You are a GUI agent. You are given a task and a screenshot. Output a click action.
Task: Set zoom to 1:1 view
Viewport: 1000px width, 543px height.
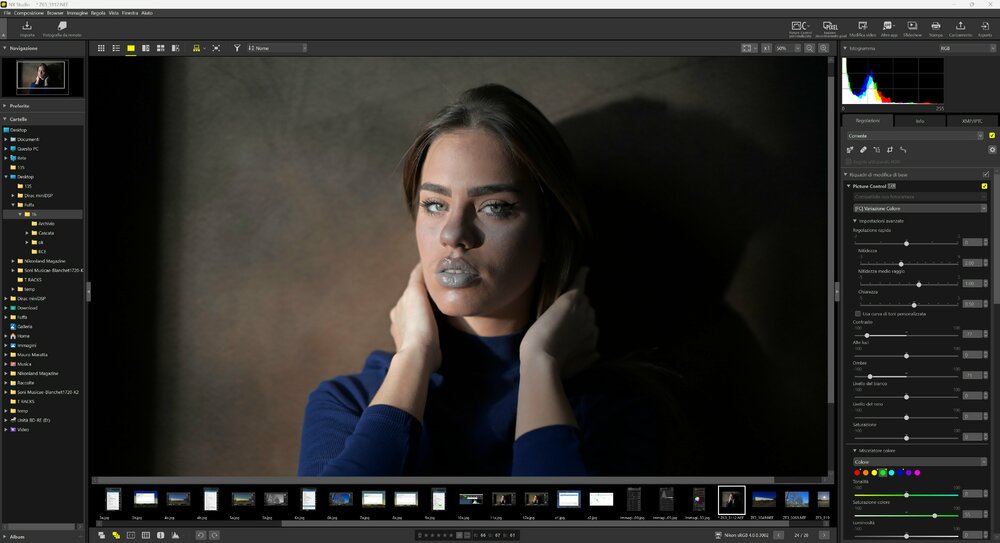click(766, 48)
